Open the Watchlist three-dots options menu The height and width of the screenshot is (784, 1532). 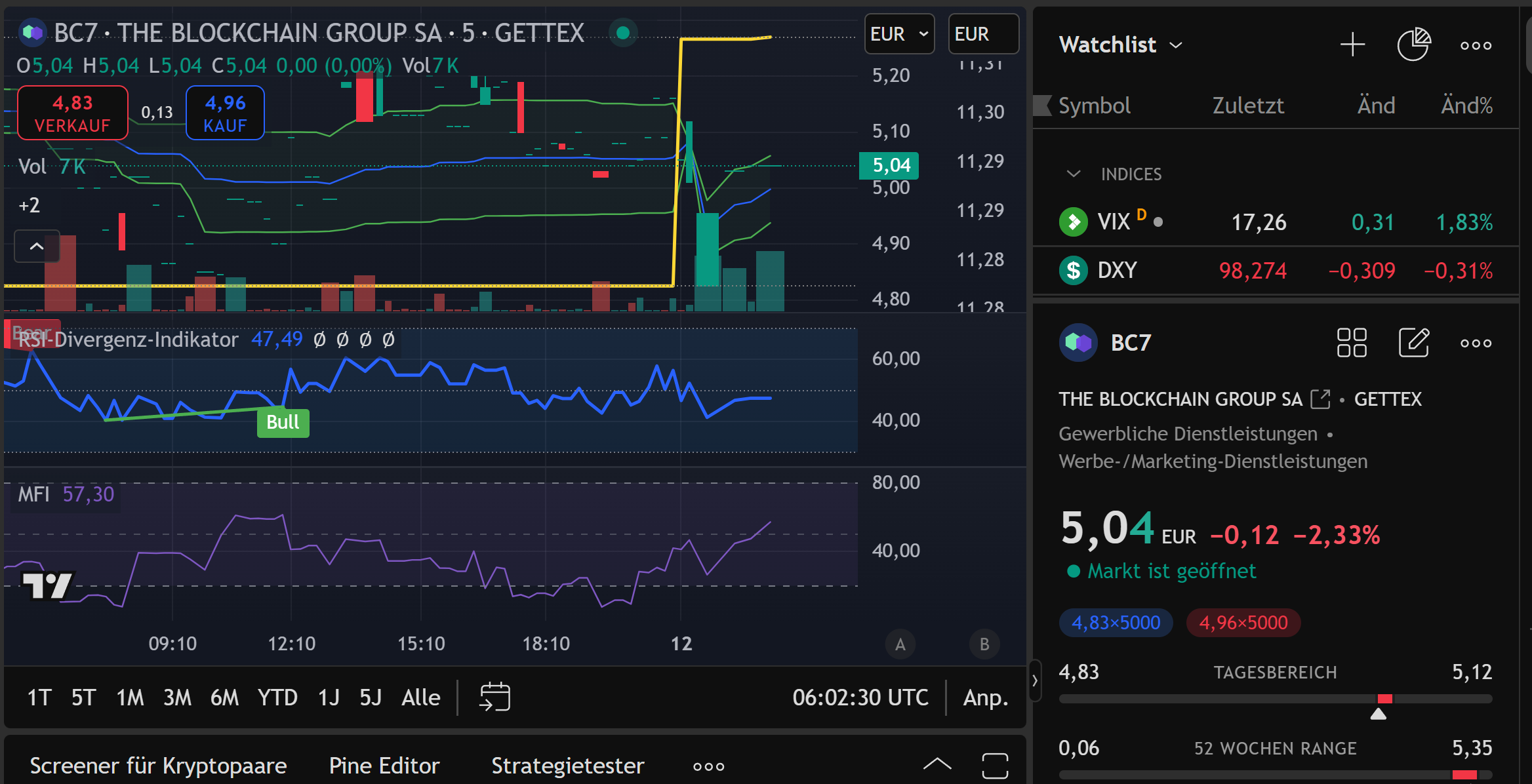click(x=1476, y=45)
